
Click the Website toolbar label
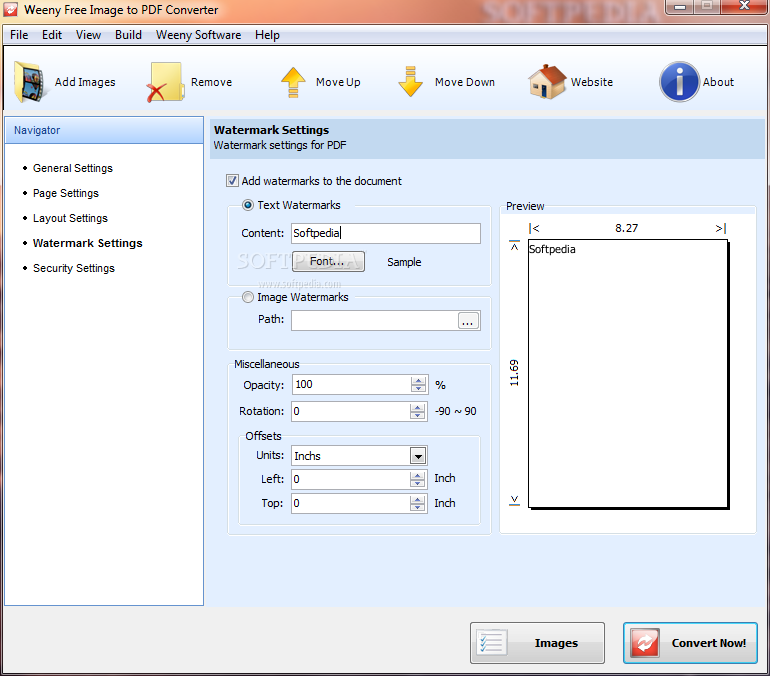point(592,82)
